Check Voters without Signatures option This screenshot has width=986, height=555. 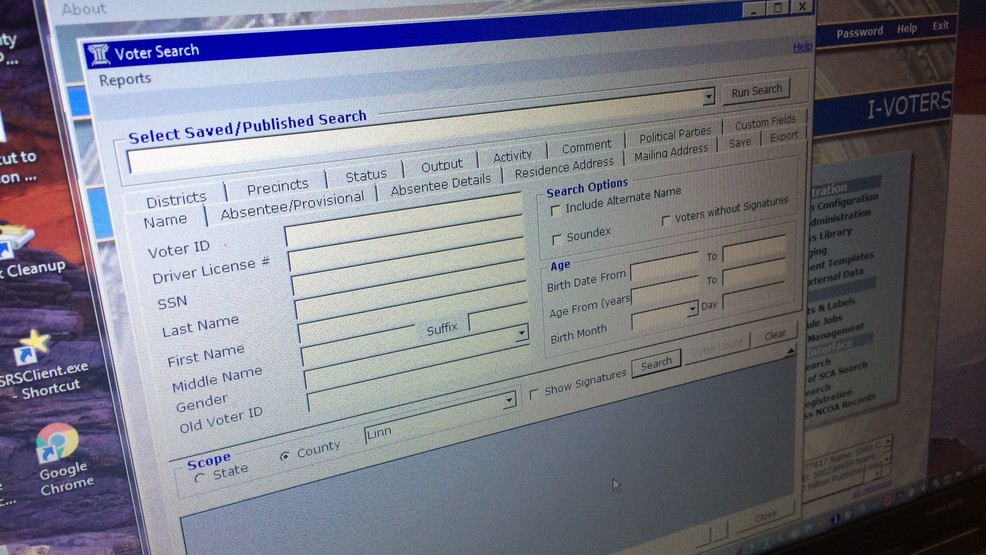coord(666,220)
